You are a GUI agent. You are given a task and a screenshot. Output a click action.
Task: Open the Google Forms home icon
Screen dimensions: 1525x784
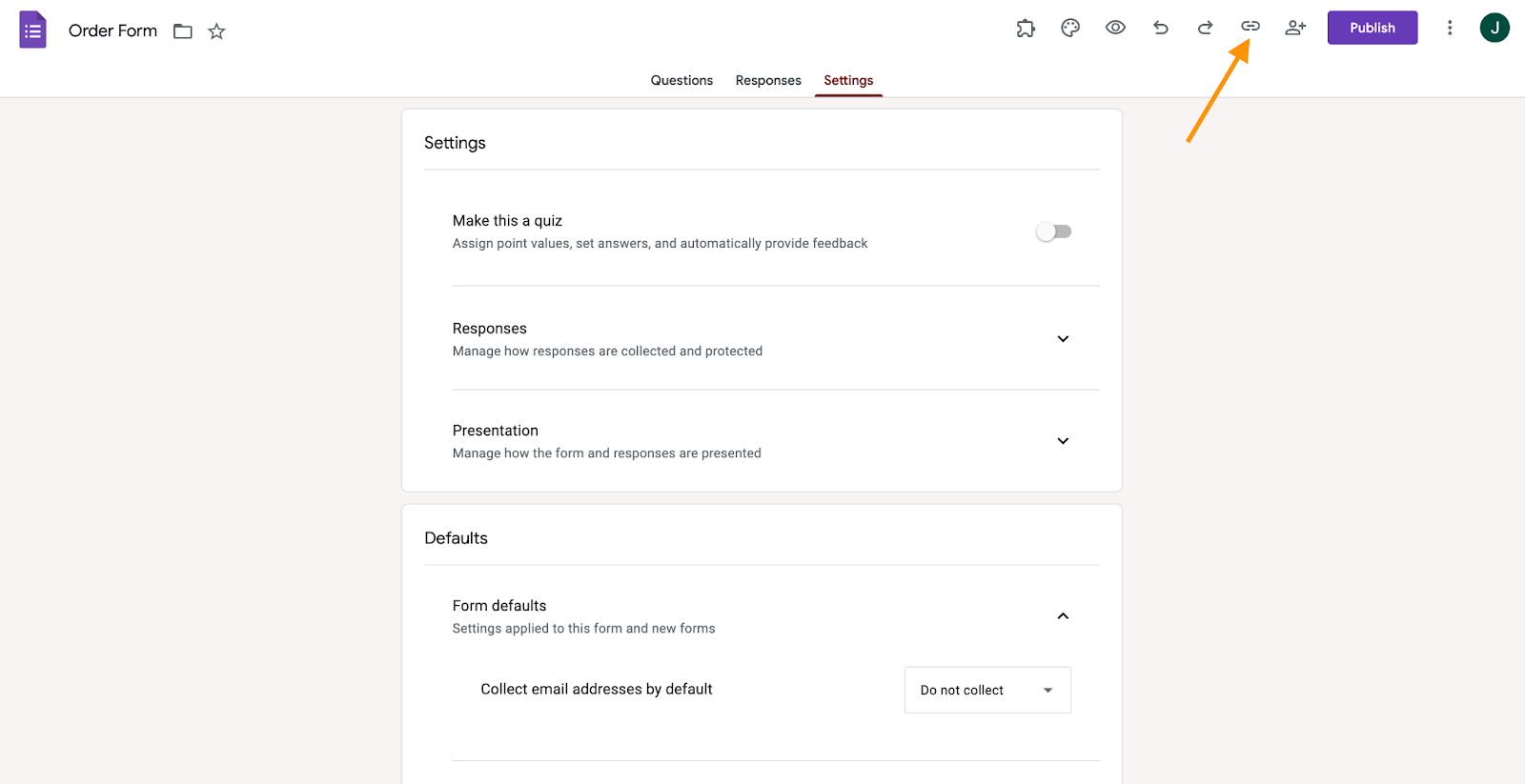click(33, 30)
